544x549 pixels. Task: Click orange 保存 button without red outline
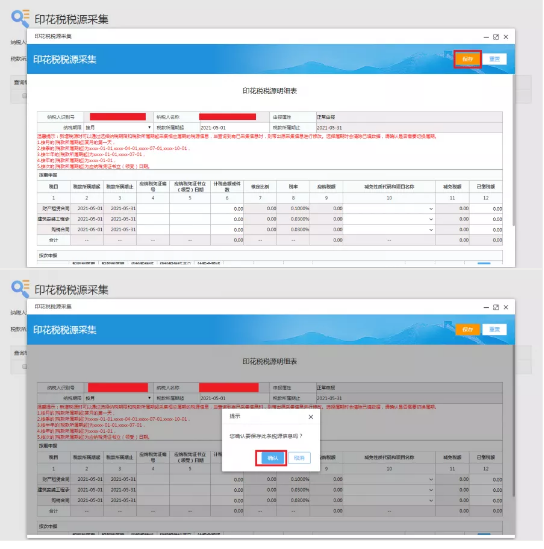pyautogui.click(x=468, y=329)
